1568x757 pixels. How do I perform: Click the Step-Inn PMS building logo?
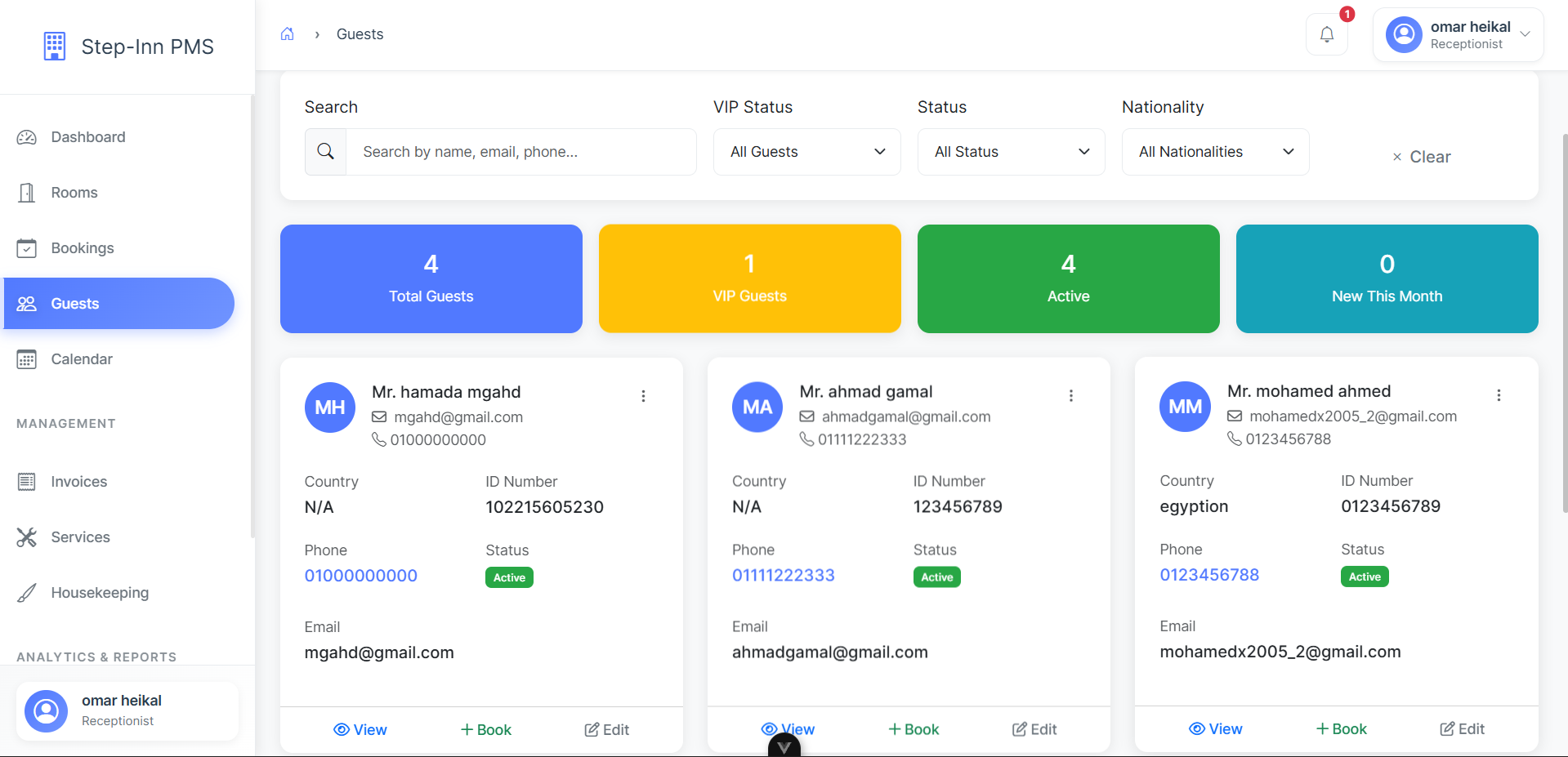pyautogui.click(x=54, y=47)
